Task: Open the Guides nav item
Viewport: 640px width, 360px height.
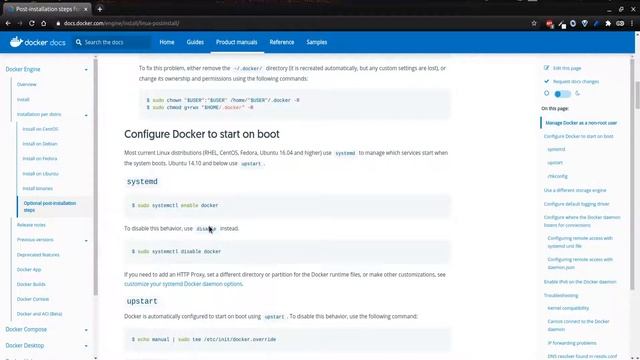Action: 195,42
